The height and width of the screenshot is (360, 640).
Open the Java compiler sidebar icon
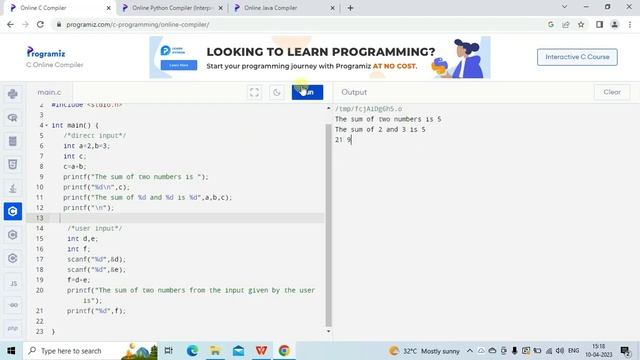tap(13, 188)
